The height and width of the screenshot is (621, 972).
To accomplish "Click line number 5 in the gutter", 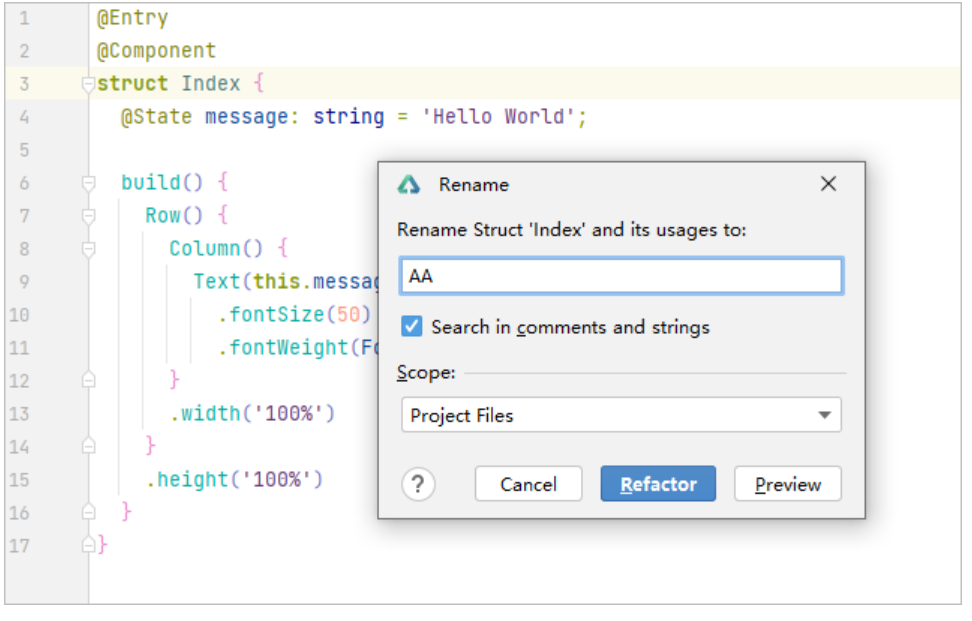I will pyautogui.click(x=24, y=150).
